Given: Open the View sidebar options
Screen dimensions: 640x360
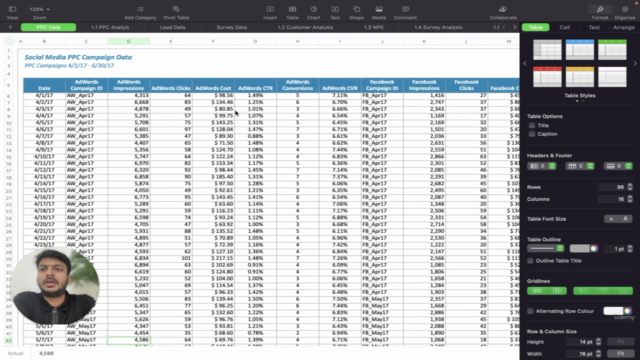Looking at the screenshot, I should 12,9.
